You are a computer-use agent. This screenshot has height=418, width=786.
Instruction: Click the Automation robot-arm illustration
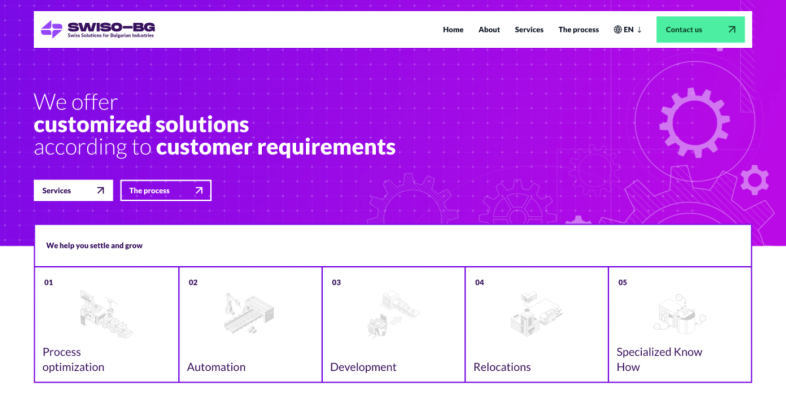(x=249, y=314)
